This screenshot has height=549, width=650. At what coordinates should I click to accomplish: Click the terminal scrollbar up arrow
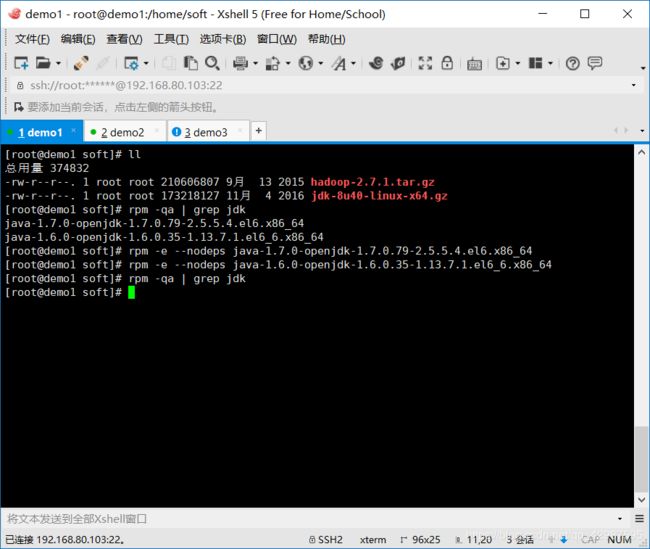[641, 153]
